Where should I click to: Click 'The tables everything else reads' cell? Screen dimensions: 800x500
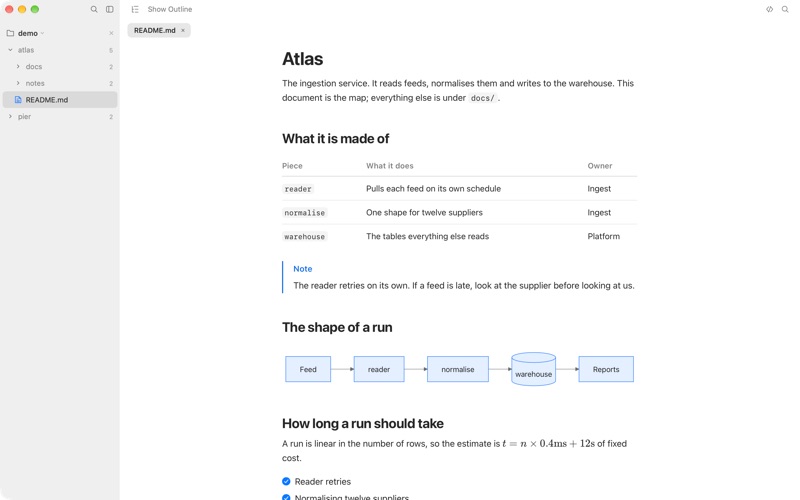[x=428, y=237]
